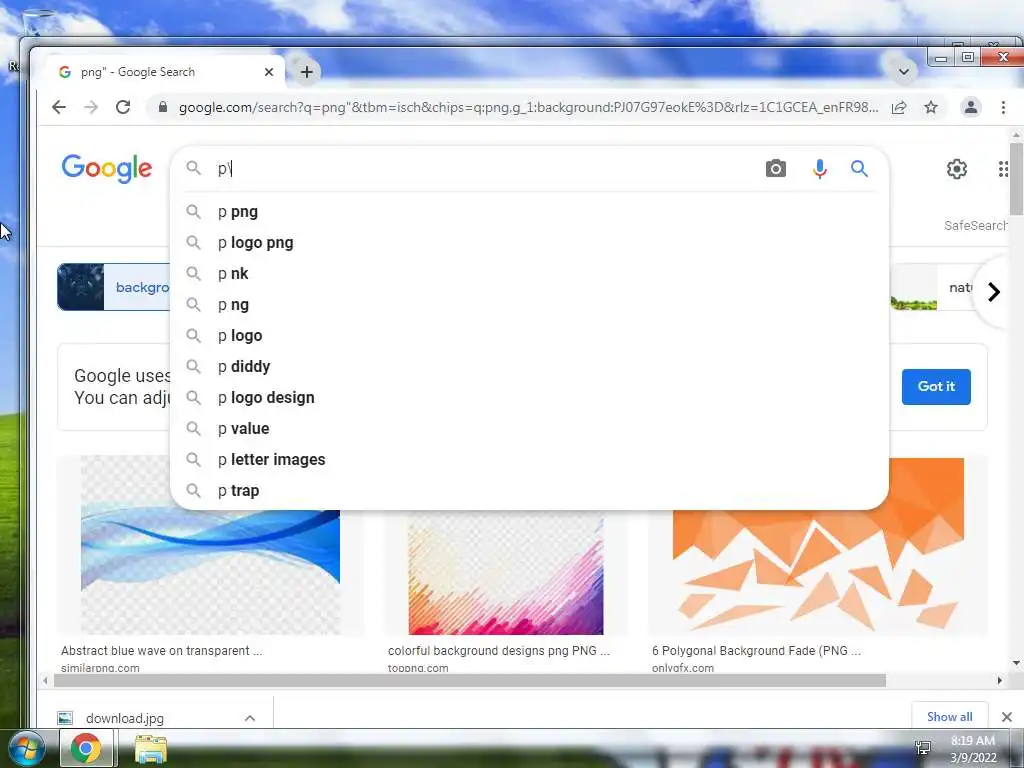Choose suggestion "p nk"

pyautogui.click(x=529, y=274)
